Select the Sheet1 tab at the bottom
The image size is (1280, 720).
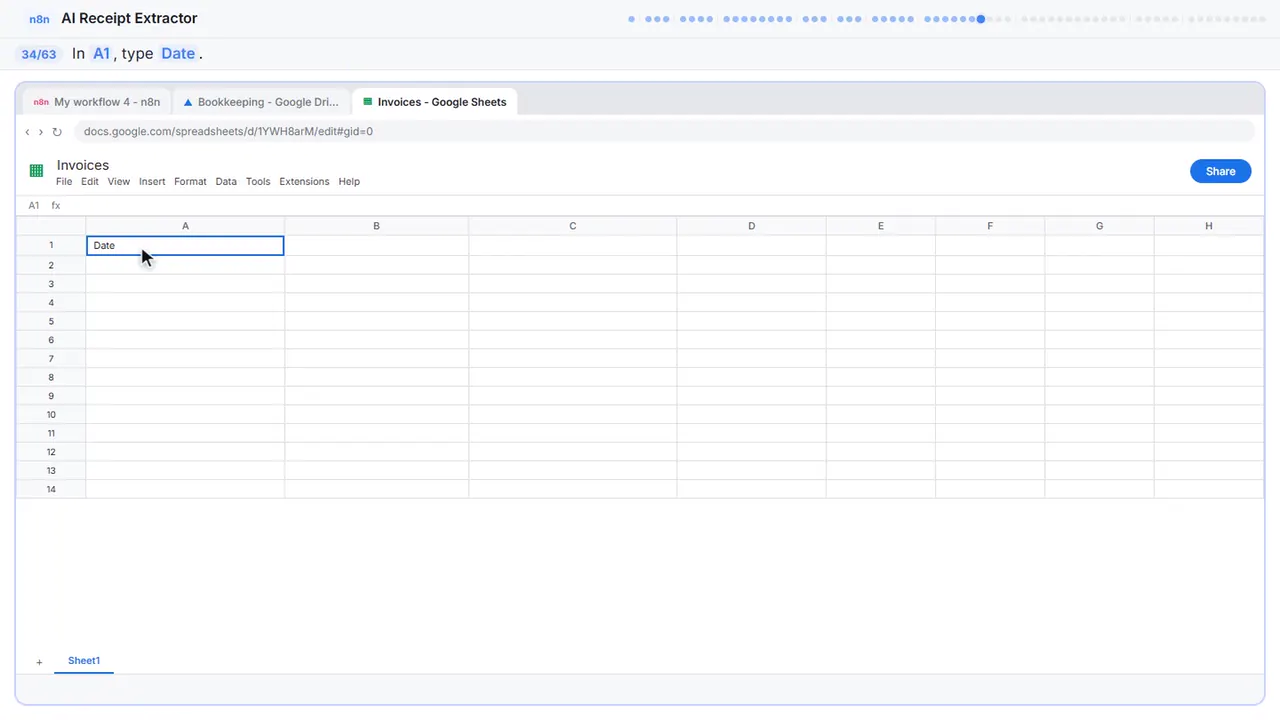(x=84, y=661)
